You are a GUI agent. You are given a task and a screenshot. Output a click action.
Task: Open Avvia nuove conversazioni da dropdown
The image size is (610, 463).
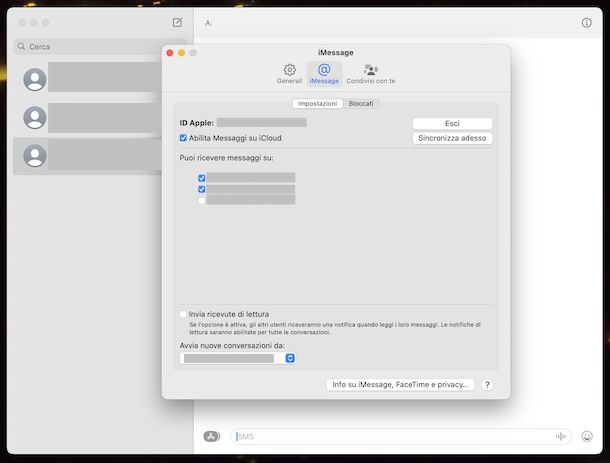coord(237,358)
